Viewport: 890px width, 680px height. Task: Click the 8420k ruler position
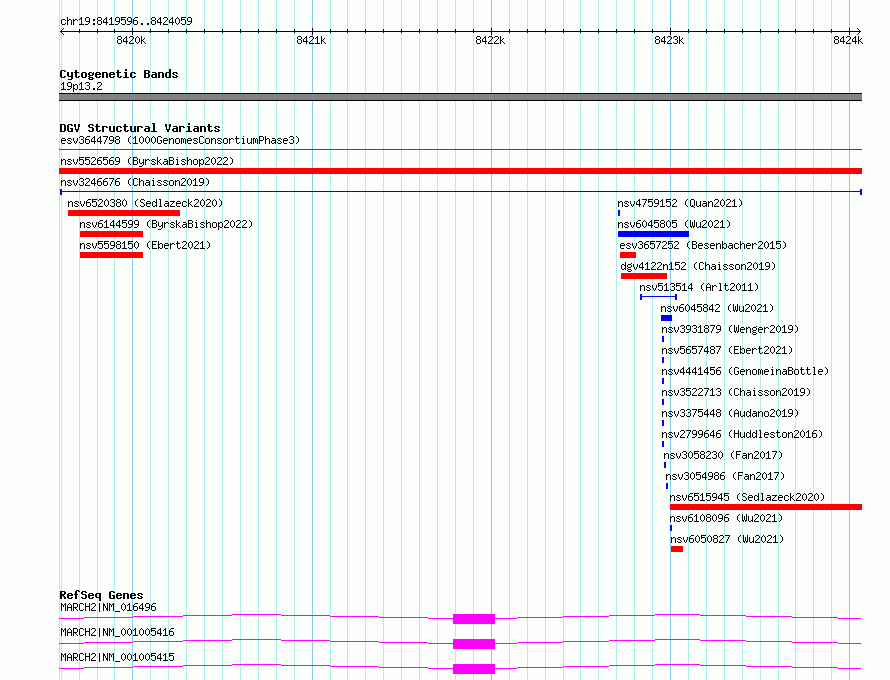131,40
